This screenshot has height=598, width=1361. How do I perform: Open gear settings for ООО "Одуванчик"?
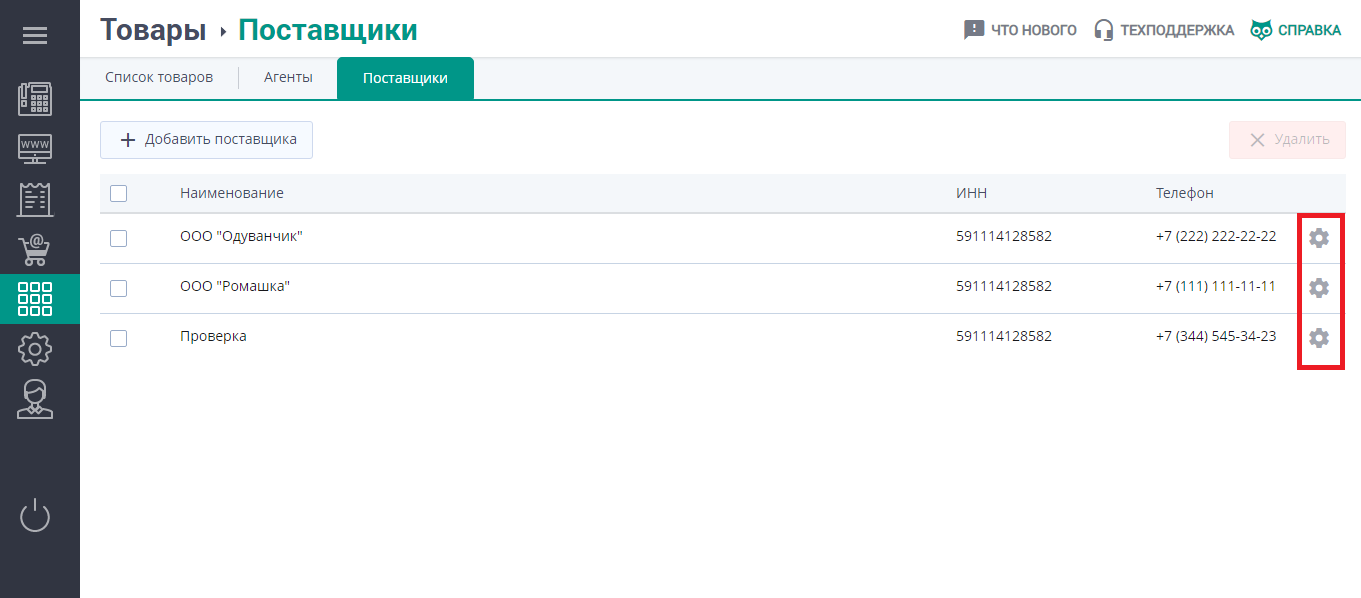click(x=1319, y=238)
